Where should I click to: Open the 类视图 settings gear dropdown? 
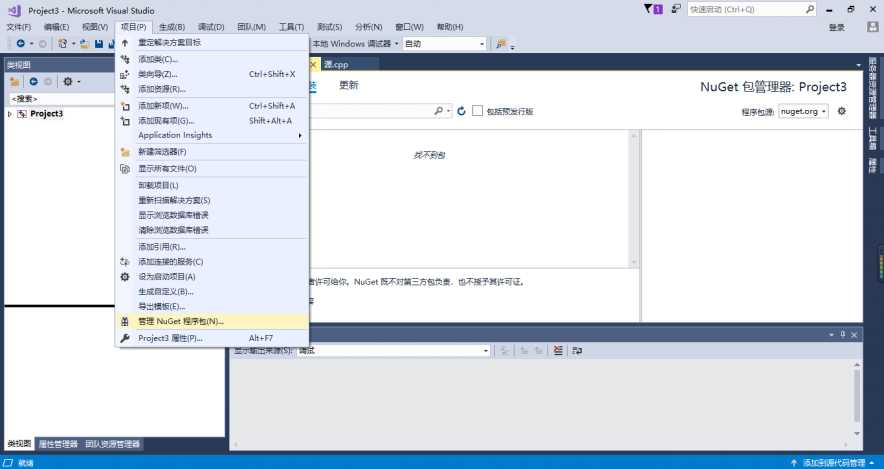(71, 82)
